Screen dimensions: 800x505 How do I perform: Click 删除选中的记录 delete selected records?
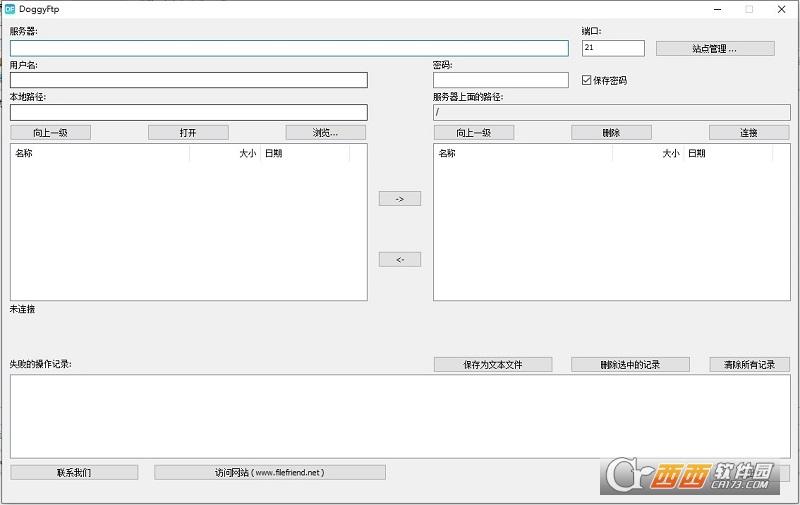pos(630,365)
